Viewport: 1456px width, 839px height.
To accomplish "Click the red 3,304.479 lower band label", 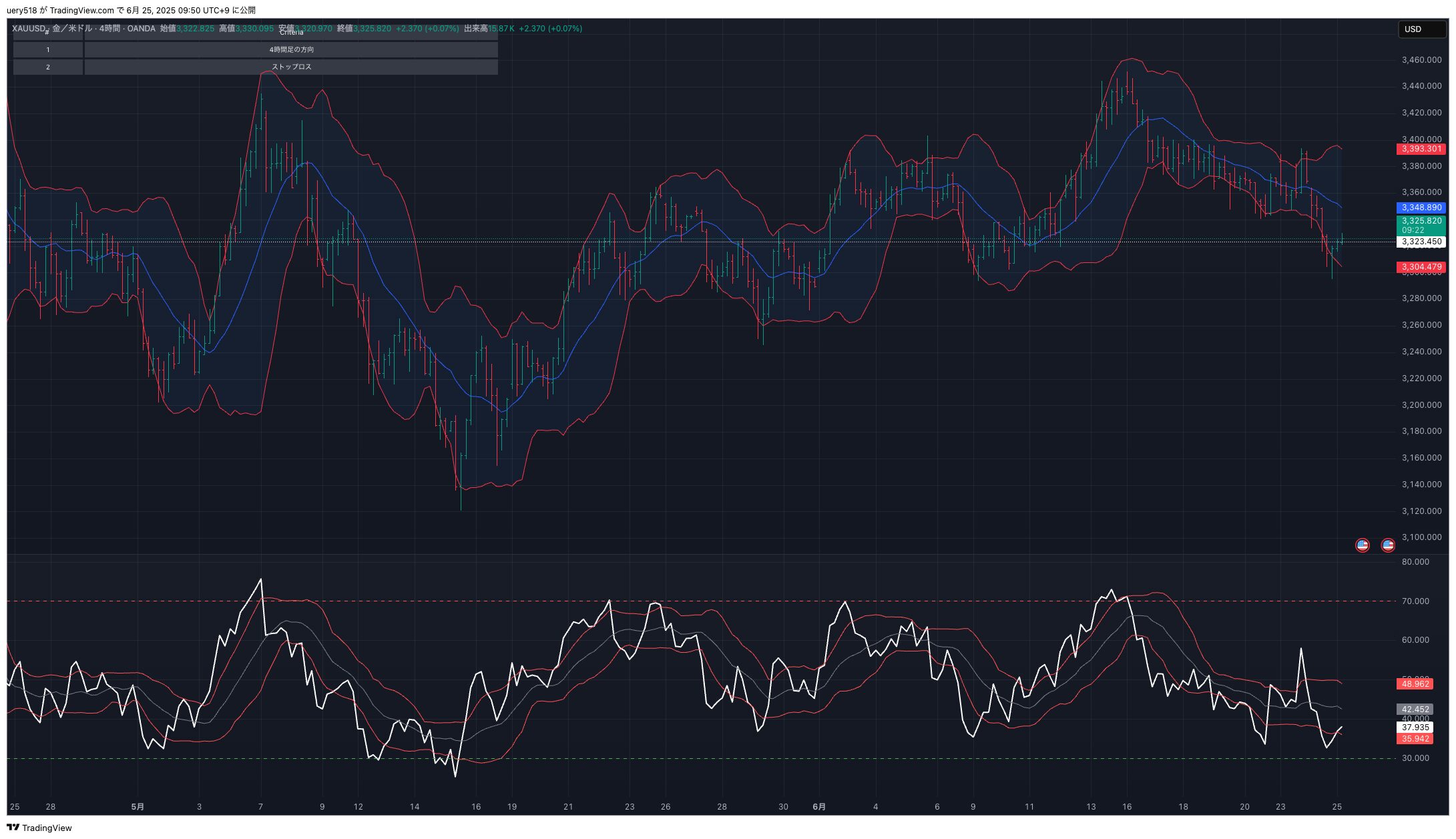I will [x=1421, y=267].
